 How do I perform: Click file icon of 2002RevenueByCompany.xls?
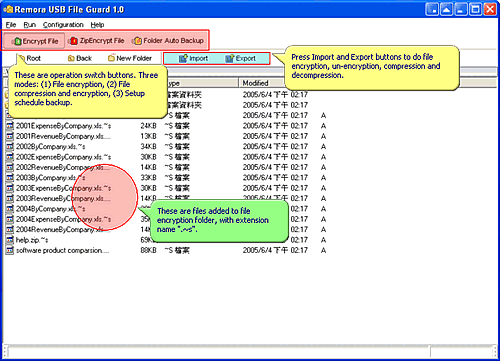[x=10, y=167]
